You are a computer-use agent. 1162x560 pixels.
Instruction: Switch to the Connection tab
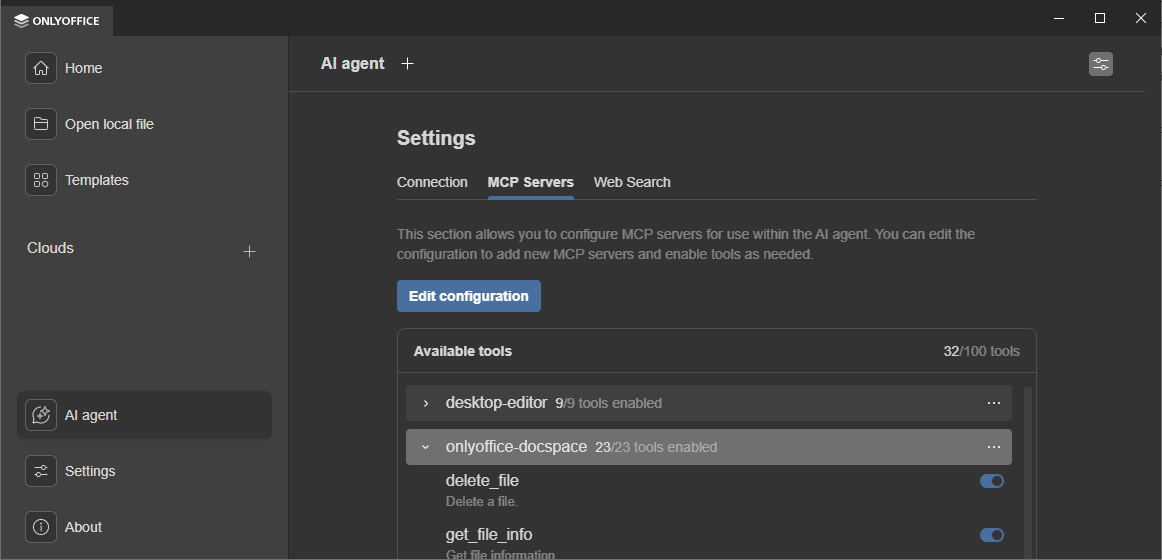pyautogui.click(x=432, y=182)
